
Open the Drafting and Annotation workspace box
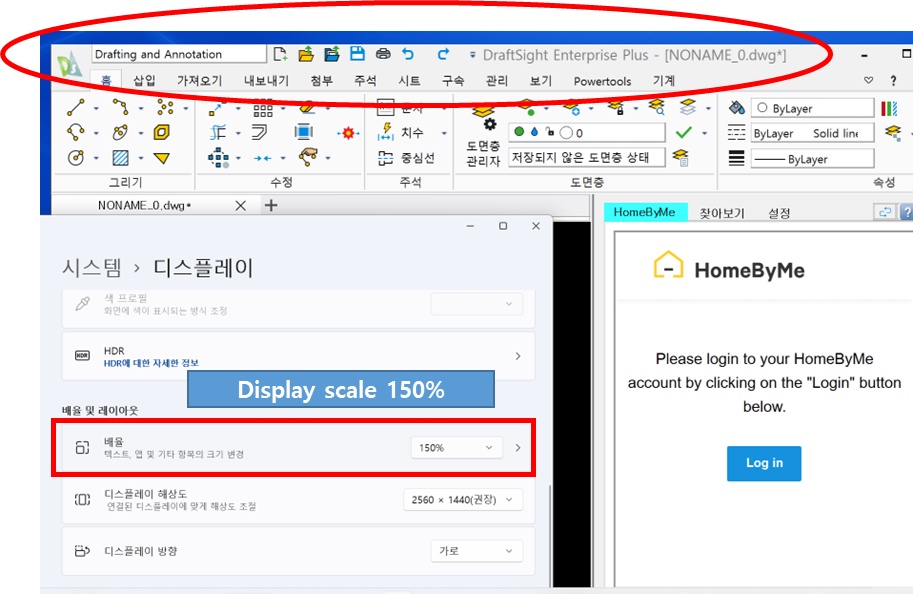[x=179, y=54]
